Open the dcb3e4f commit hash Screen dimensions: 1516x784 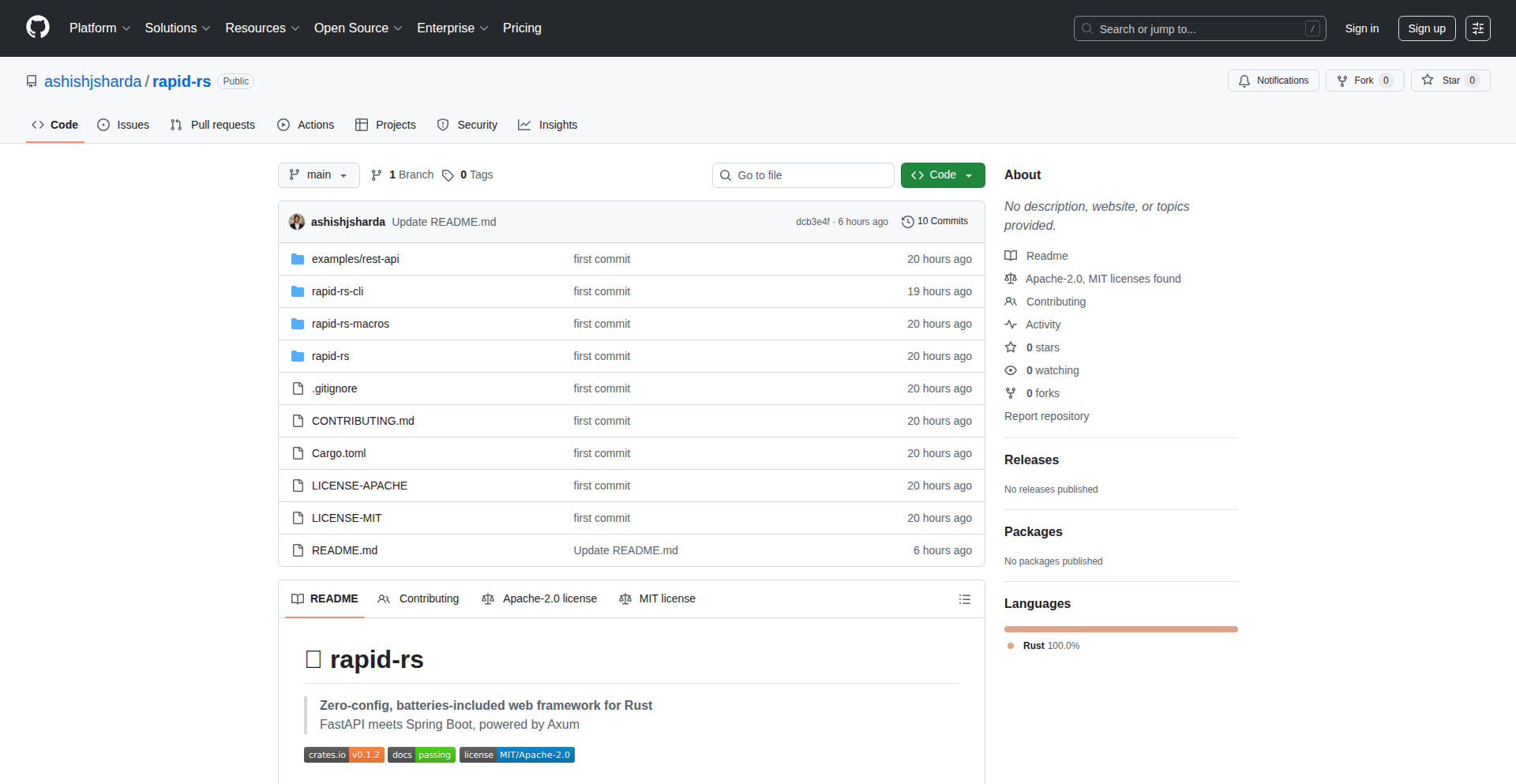pos(812,222)
